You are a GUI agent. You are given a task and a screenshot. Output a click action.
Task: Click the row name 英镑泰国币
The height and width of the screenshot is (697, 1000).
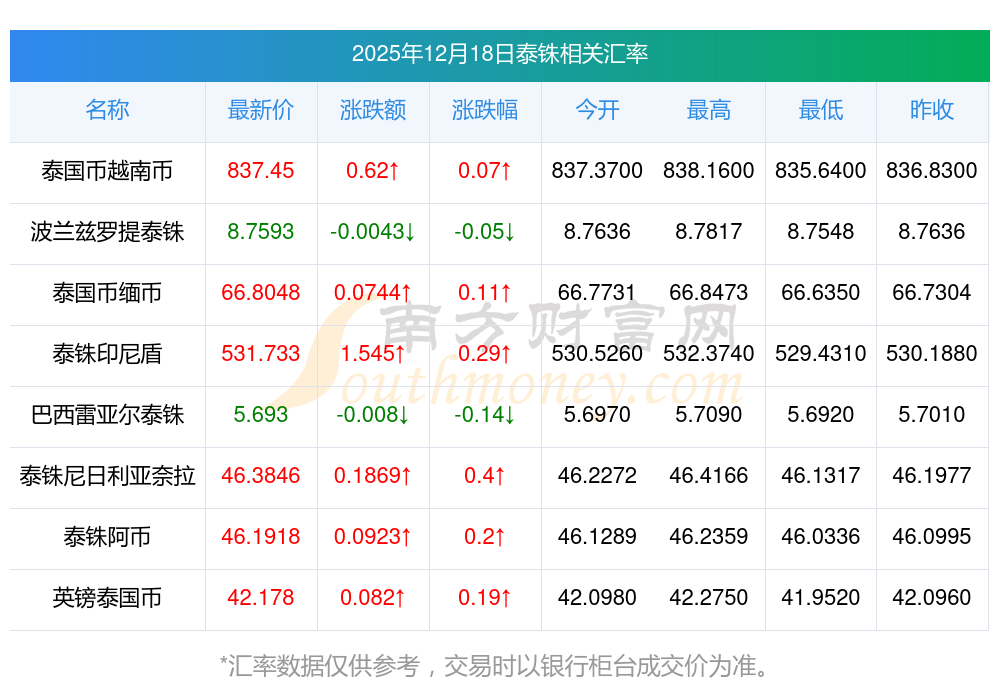[107, 598]
